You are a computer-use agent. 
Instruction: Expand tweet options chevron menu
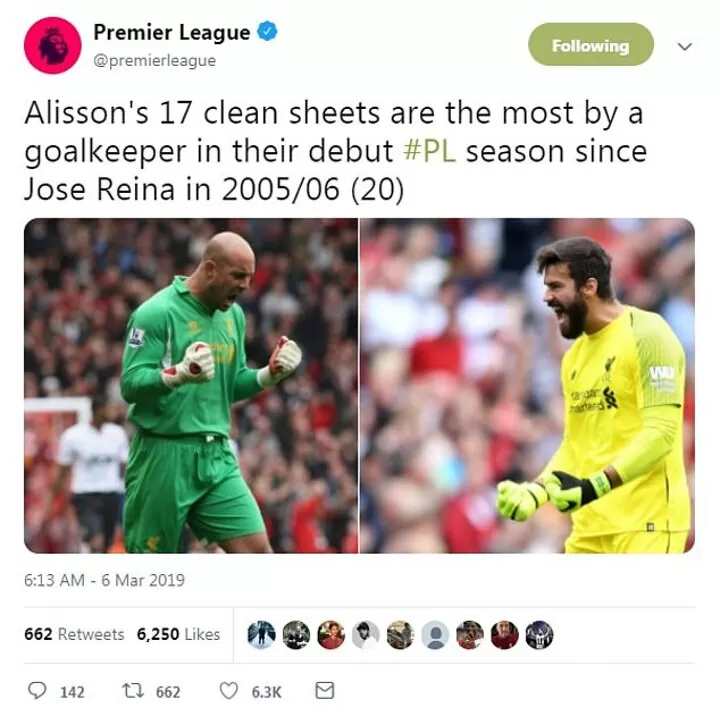tap(684, 46)
